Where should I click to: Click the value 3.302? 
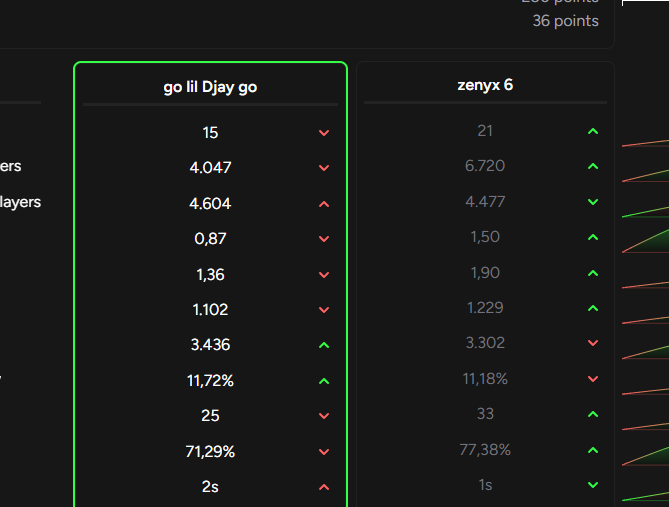point(485,343)
